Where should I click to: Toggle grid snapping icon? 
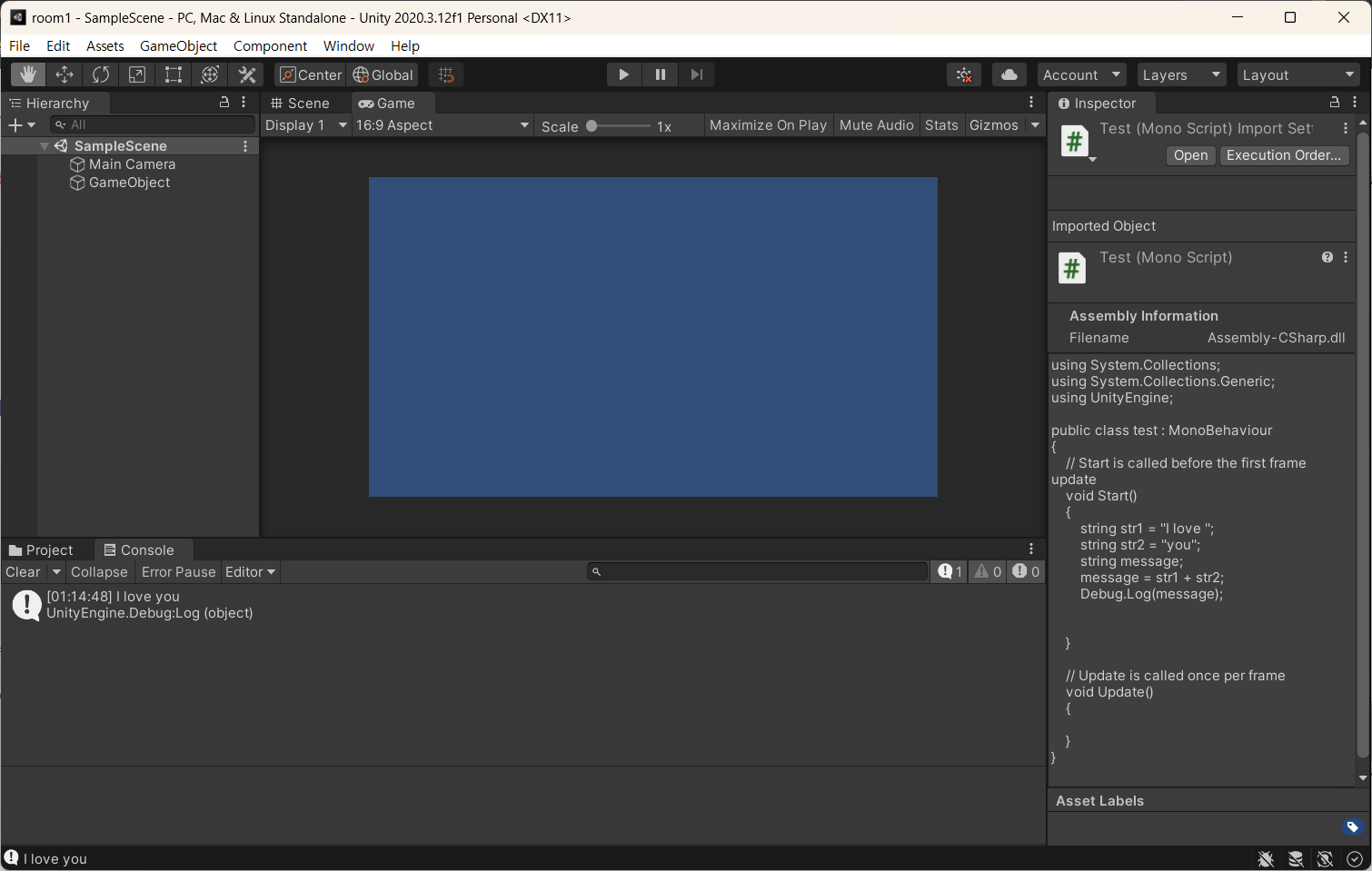446,74
